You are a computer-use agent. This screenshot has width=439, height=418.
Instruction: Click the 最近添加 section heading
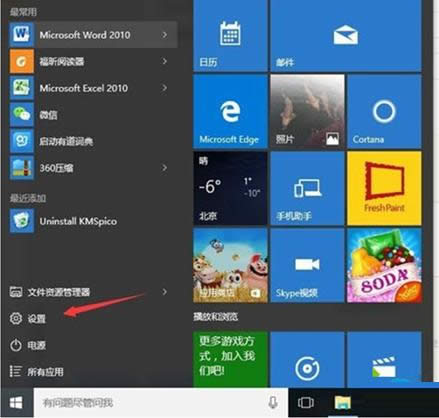click(28, 198)
